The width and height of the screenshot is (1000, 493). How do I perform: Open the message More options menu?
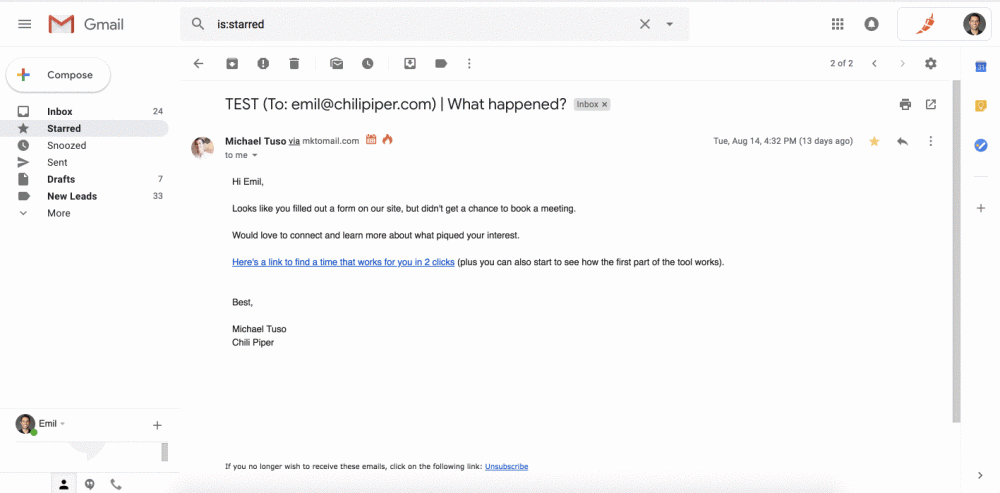931,141
